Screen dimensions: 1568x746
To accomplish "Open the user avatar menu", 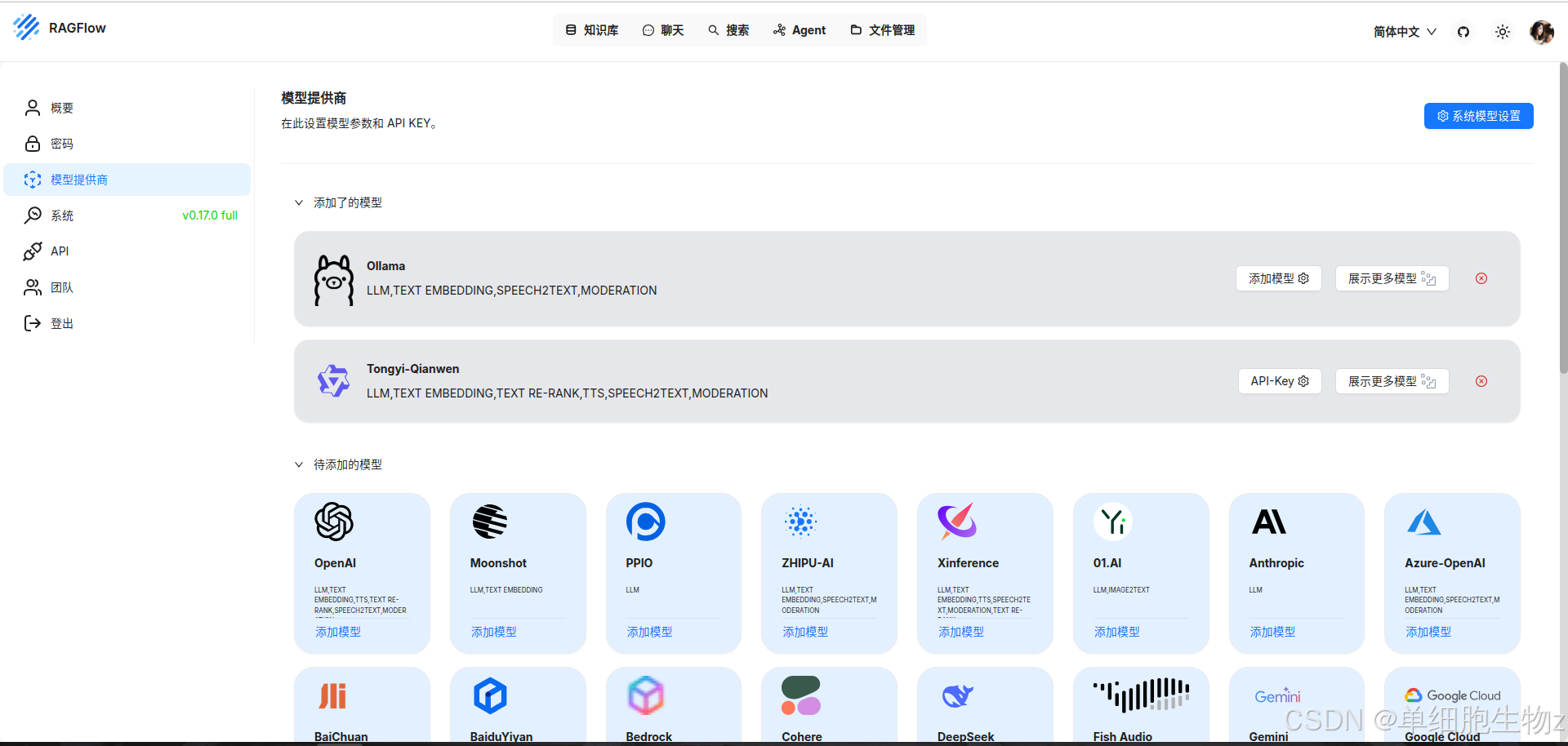I will click(1542, 32).
